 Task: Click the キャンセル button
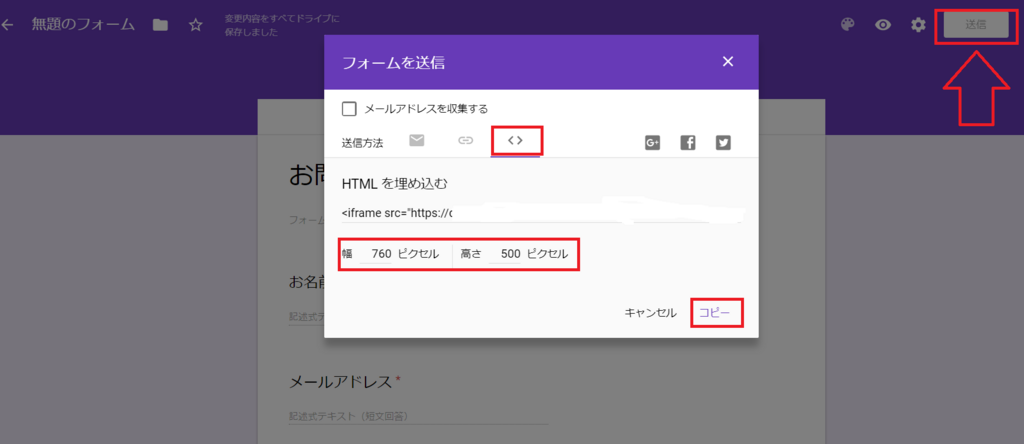pyautogui.click(x=650, y=313)
